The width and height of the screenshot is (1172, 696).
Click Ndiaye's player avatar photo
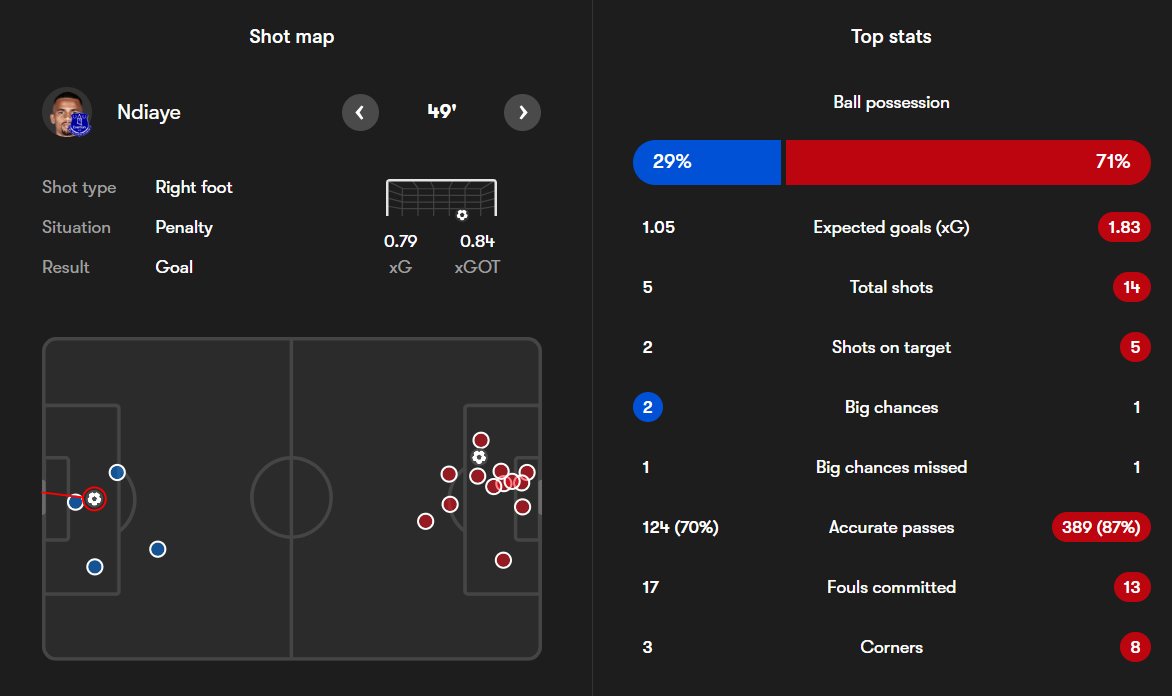[x=67, y=112]
